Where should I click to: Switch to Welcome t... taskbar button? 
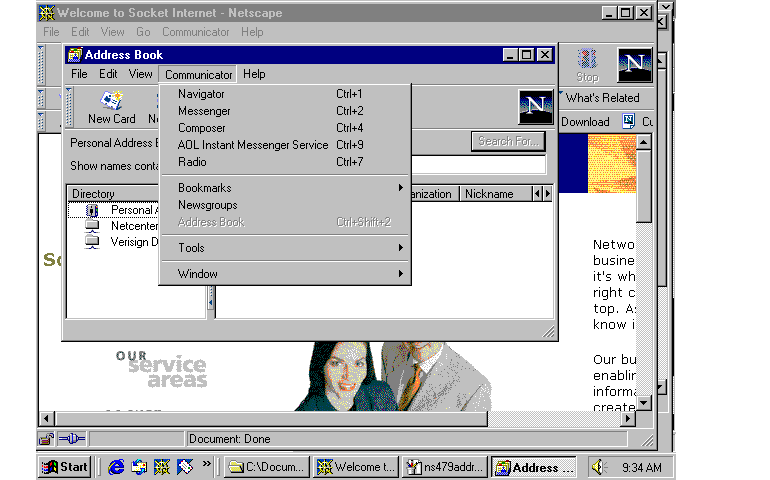[x=356, y=467]
